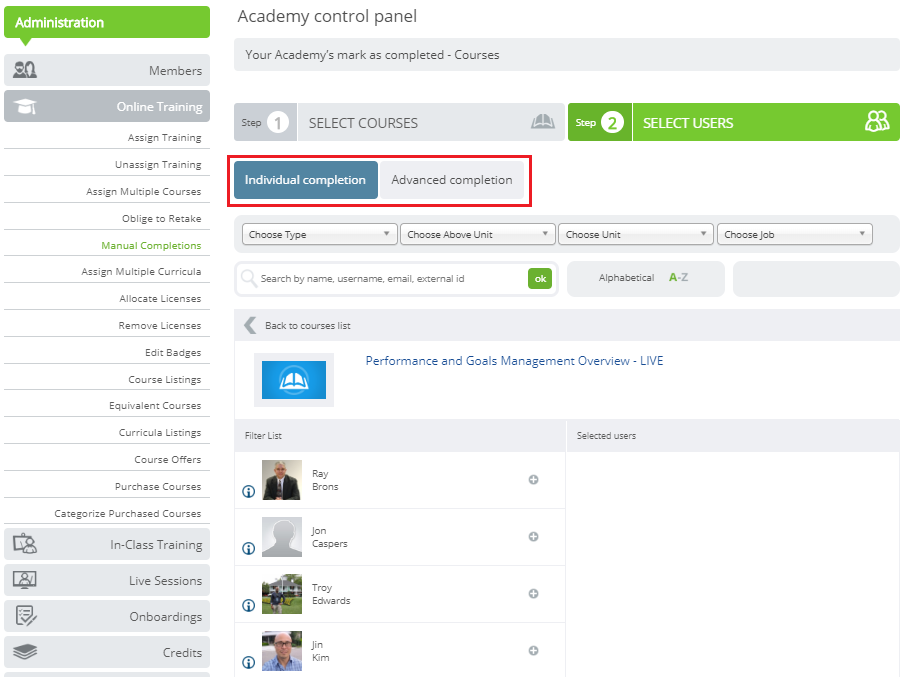Open info icon for Ray Brons
Image resolution: width=908 pixels, height=677 pixels.
248,492
